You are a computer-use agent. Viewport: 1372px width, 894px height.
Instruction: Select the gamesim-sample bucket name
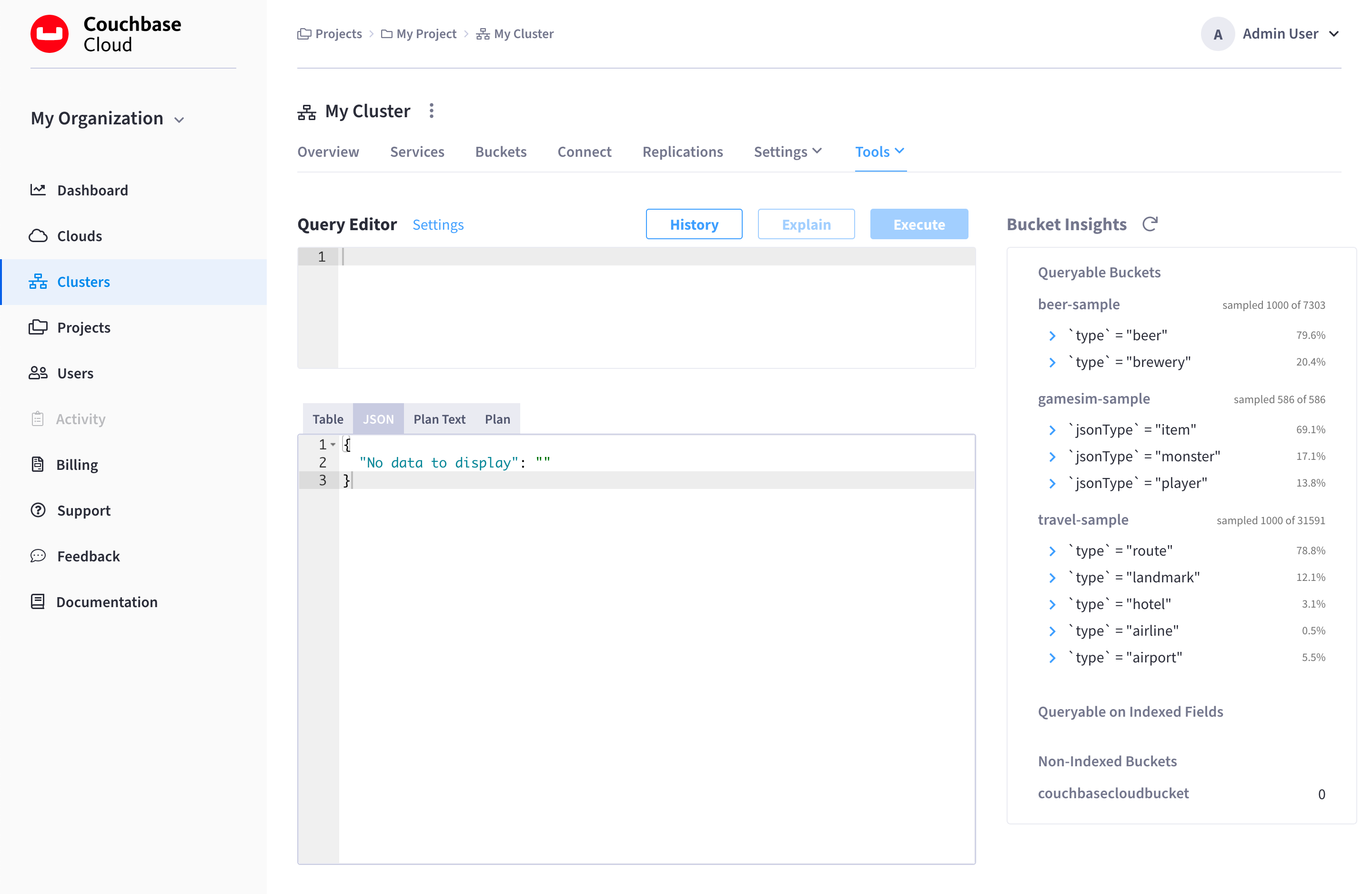point(1094,398)
